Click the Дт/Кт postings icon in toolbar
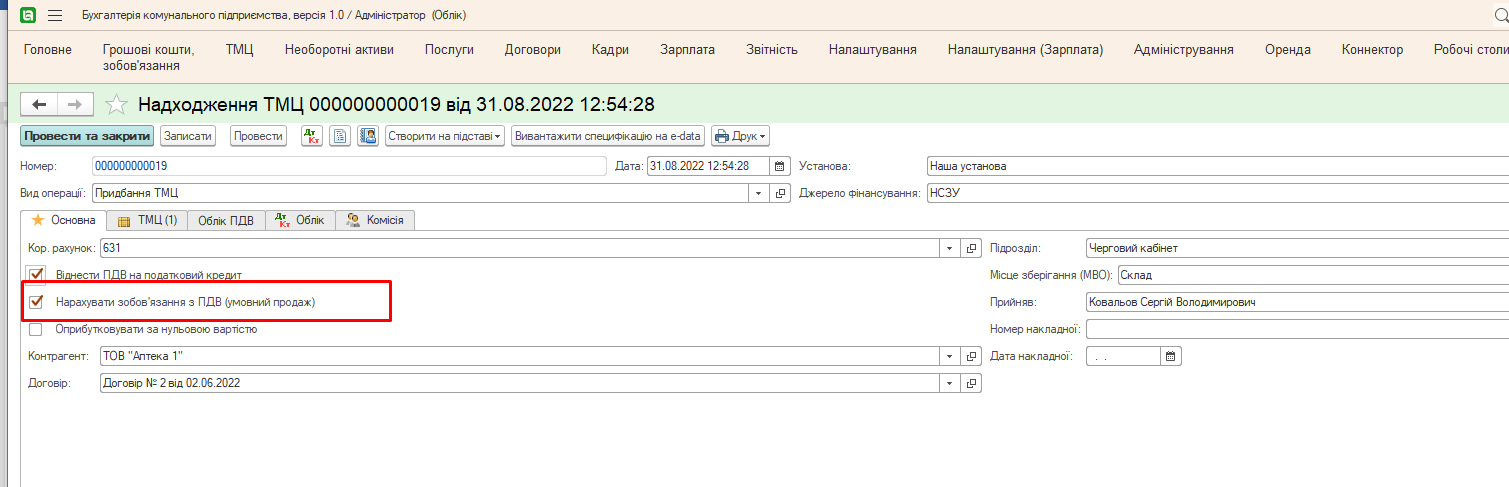Screen dimensions: 1509x487 311,136
